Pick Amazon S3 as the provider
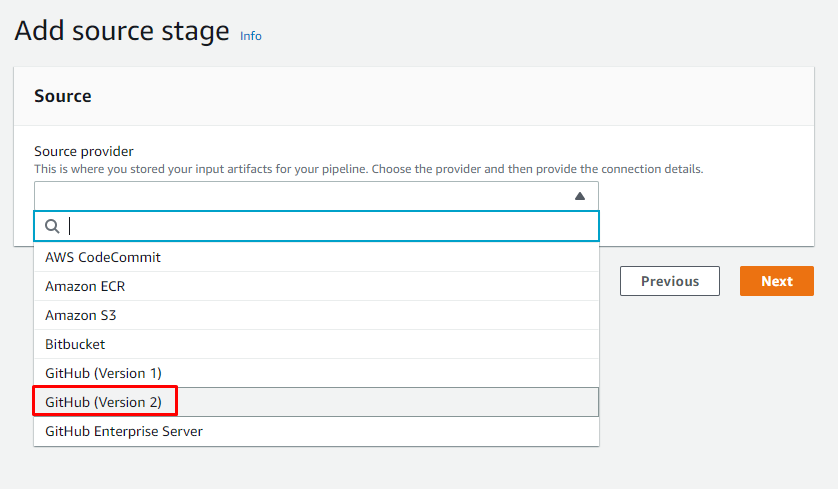This screenshot has width=838, height=489. 81,315
